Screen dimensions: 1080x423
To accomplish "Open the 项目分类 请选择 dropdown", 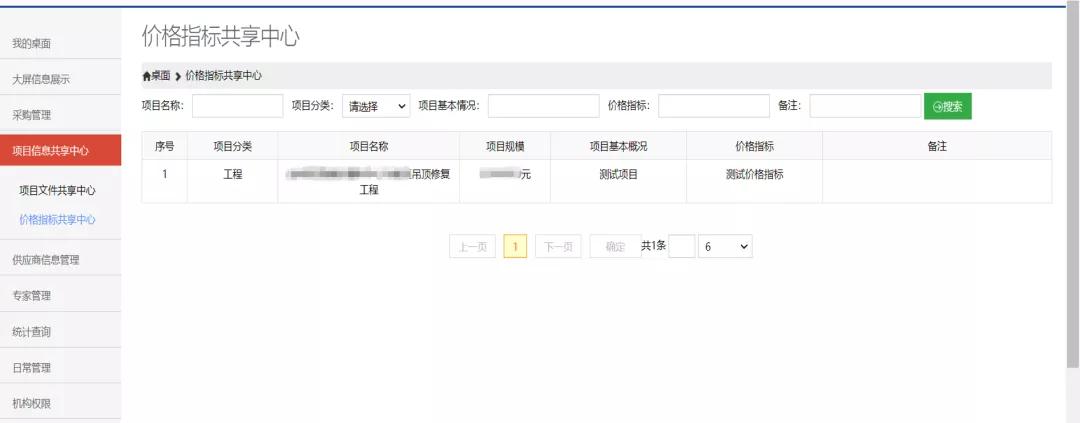I will (x=376, y=107).
